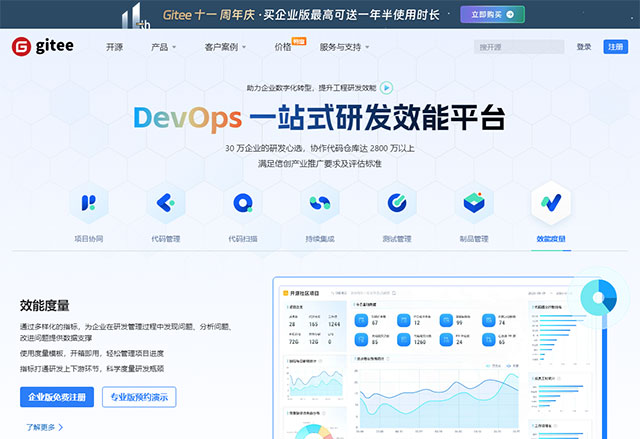The height and width of the screenshot is (439, 640).
Task: Select the 代码管理 product icon
Action: (x=165, y=203)
